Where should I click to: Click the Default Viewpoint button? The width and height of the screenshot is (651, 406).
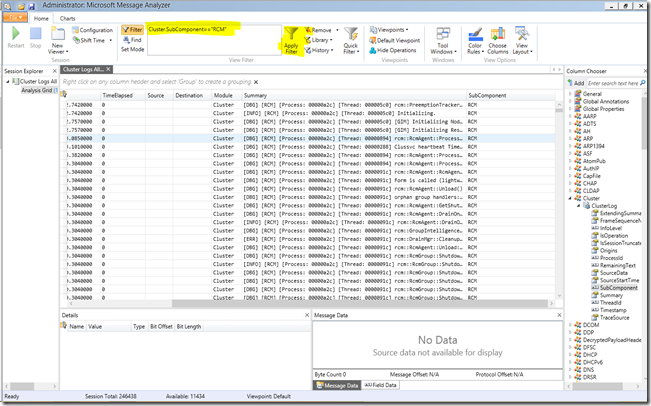pyautogui.click(x=400, y=40)
